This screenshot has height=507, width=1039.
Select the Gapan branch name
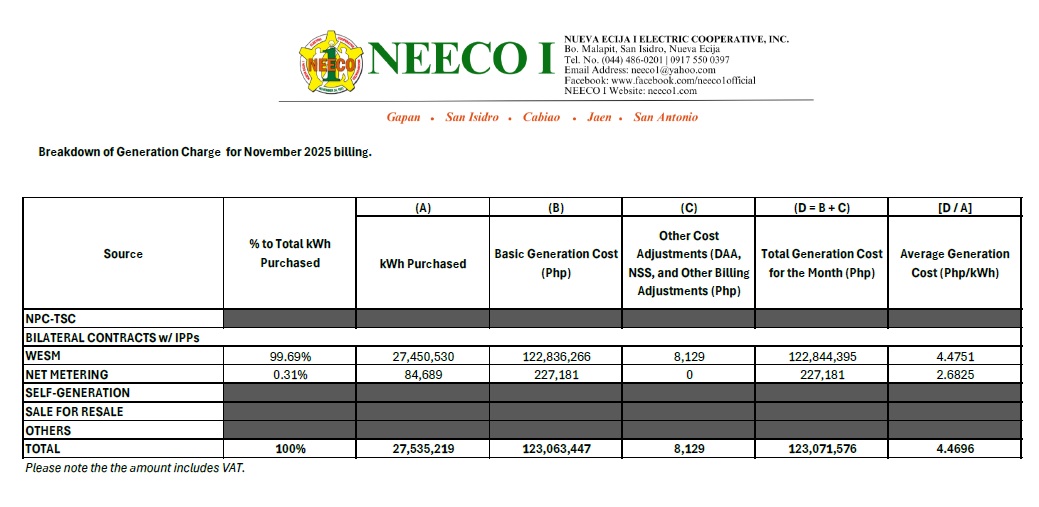tap(403, 117)
